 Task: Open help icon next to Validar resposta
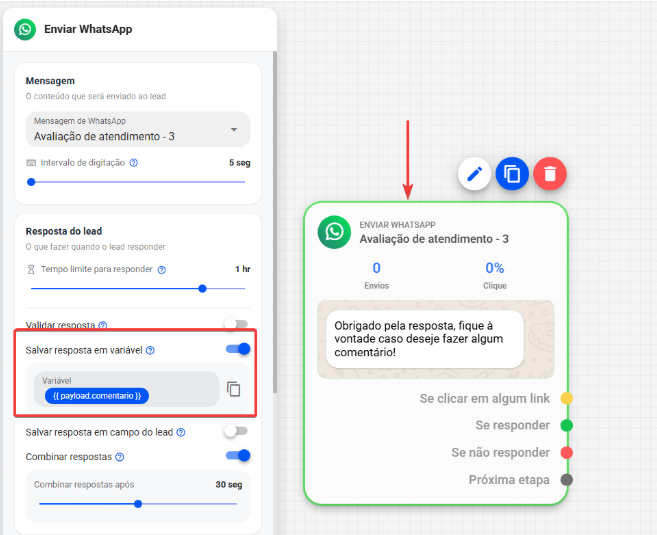point(103,325)
